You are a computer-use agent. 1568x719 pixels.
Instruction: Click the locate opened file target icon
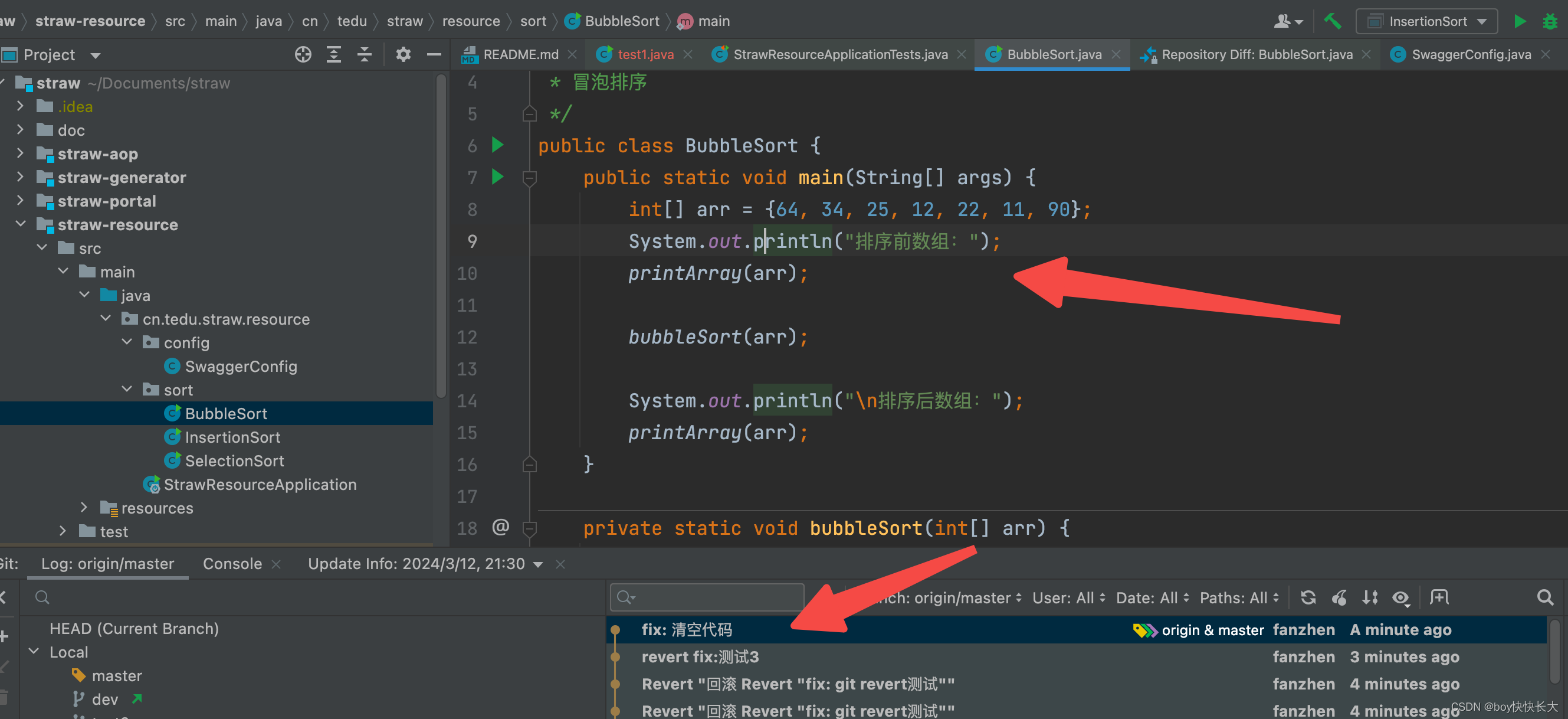point(303,55)
